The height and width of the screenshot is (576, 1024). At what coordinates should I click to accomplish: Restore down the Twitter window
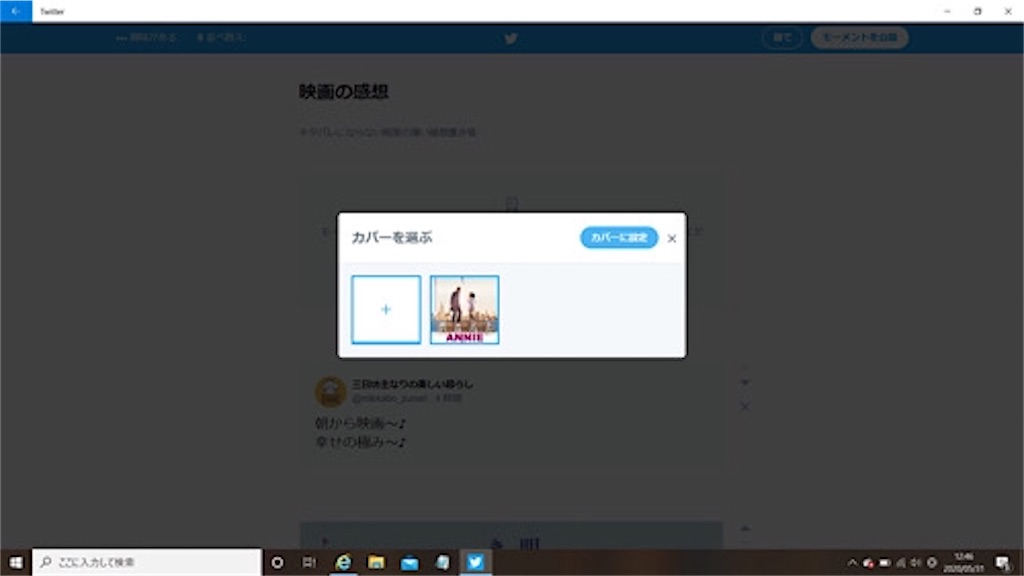tap(978, 11)
